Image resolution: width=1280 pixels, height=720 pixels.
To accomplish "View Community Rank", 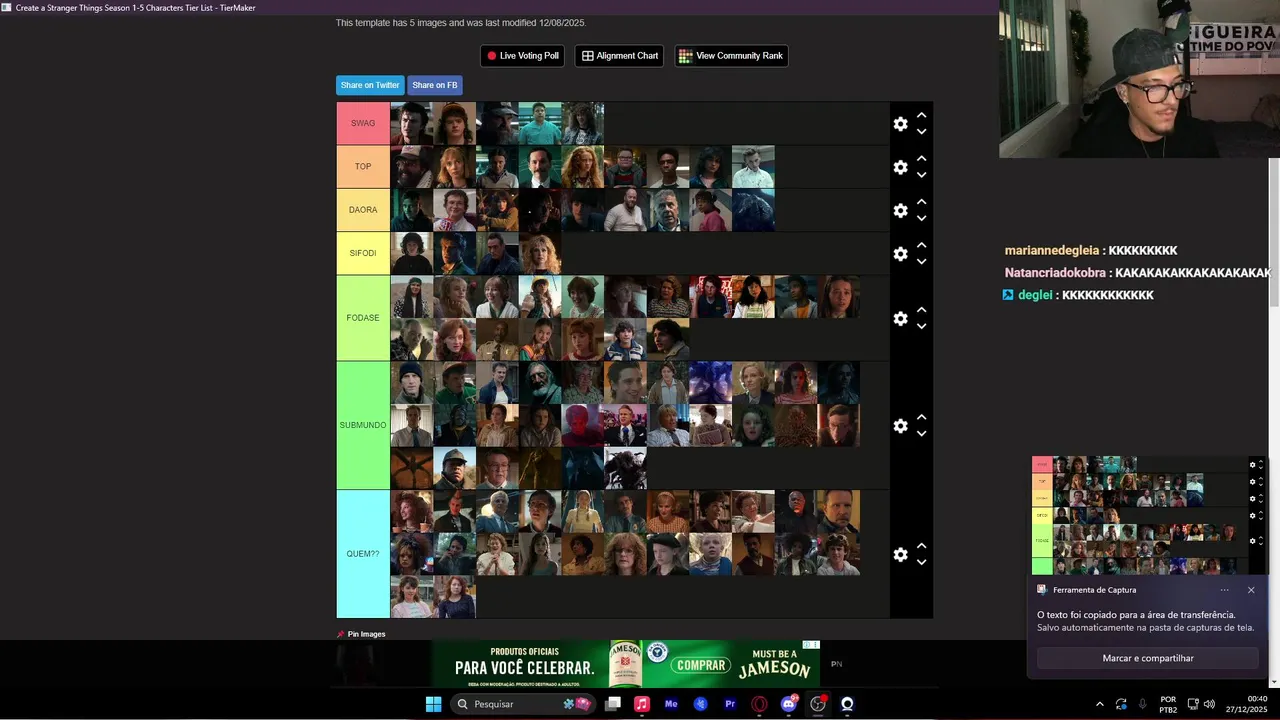I will coord(731,56).
